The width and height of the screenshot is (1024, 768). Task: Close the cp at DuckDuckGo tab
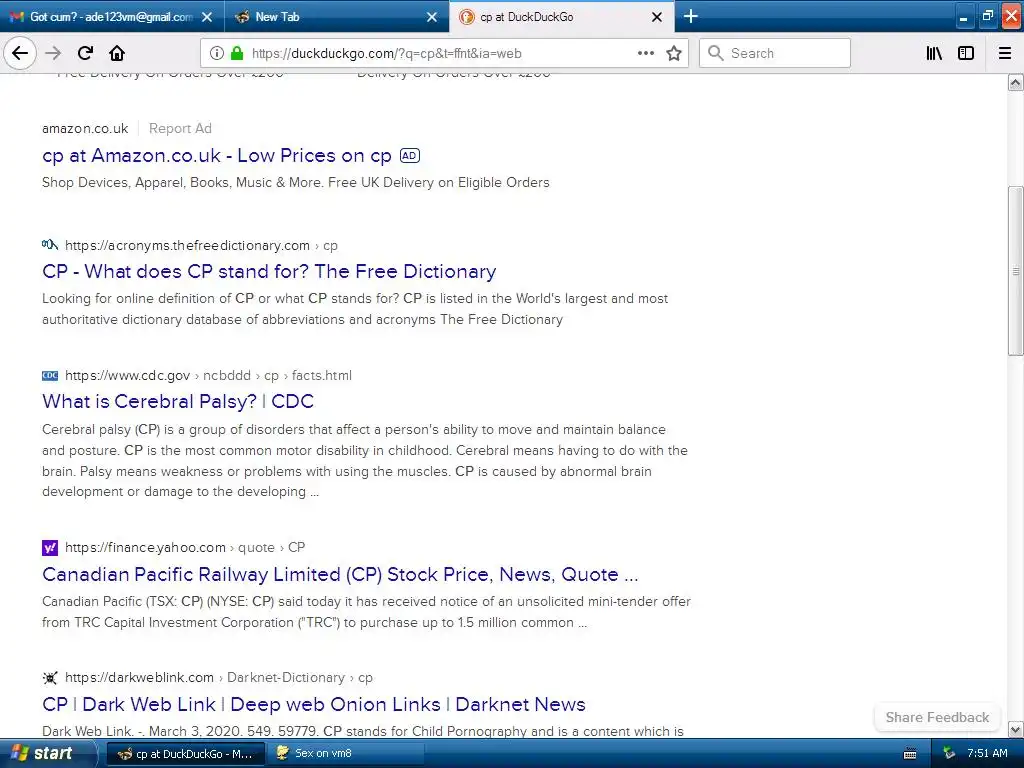point(657,17)
